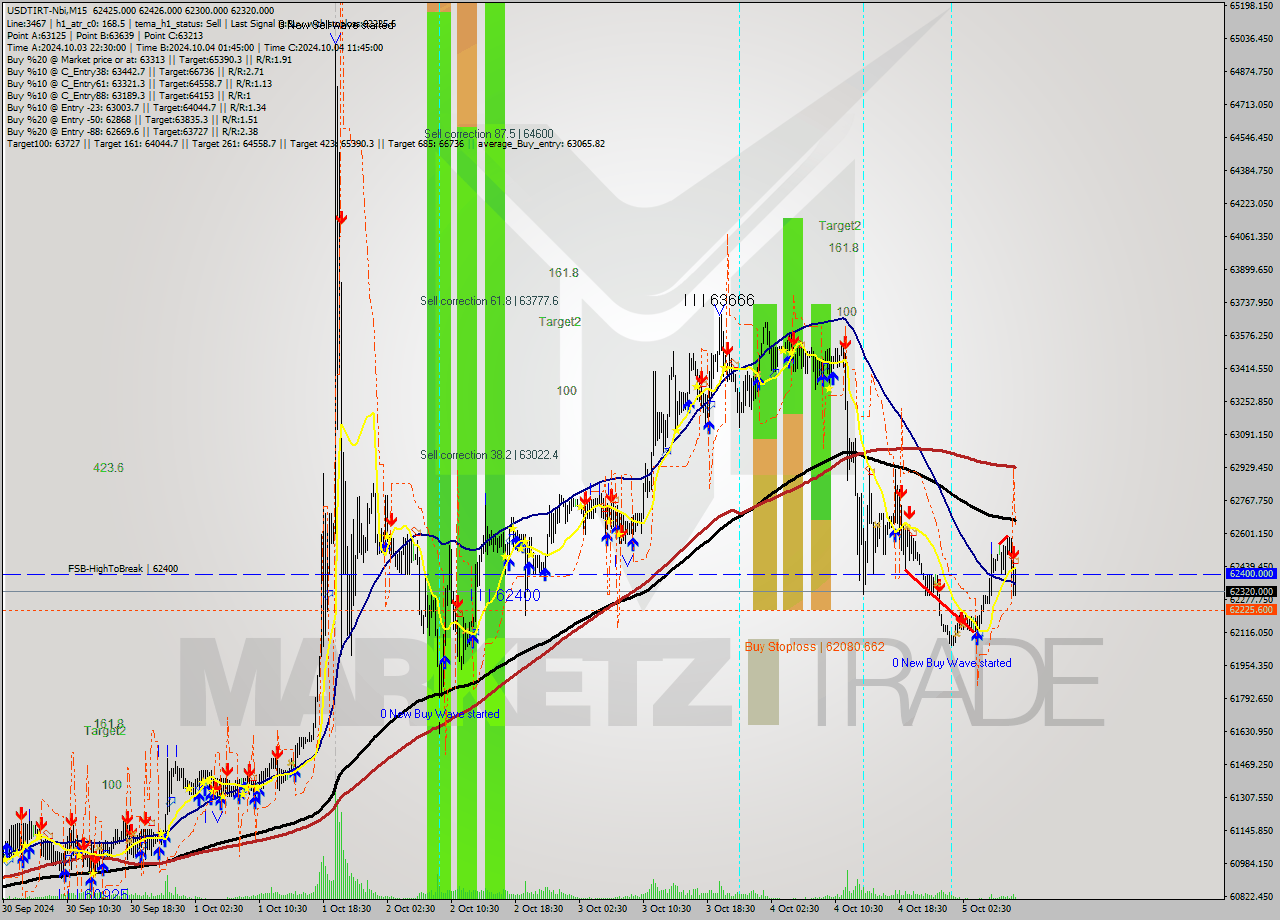Click the 65036.350 price axis label
Screen dimensions: 1280x920
point(1251,39)
